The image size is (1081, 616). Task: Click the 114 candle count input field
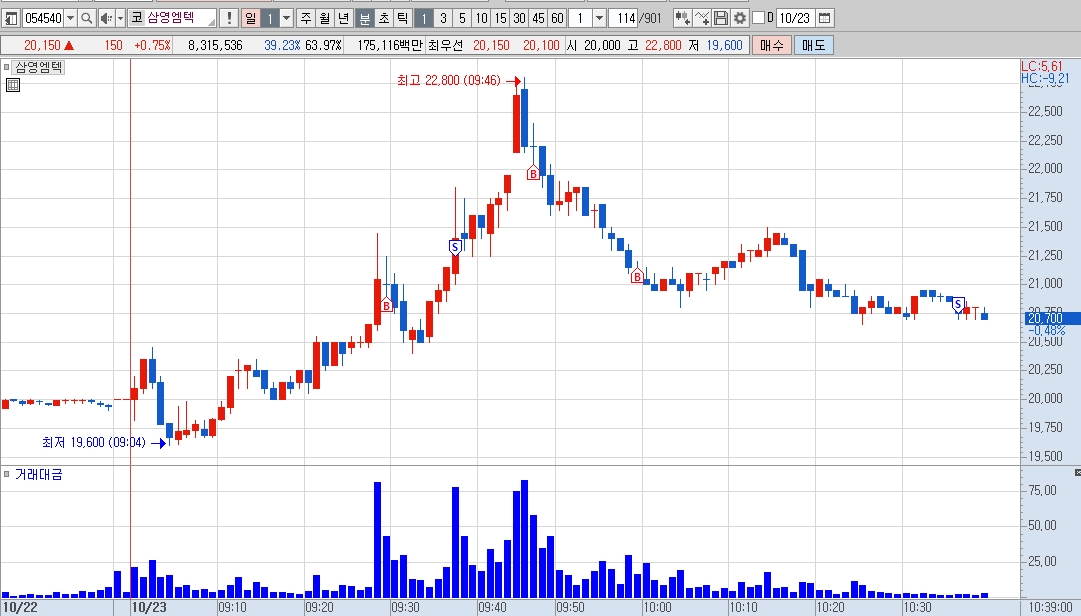[623, 18]
